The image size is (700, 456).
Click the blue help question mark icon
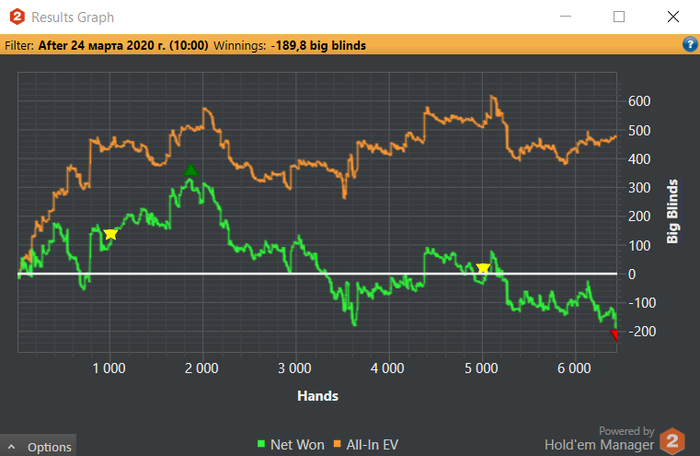pyautogui.click(x=690, y=44)
